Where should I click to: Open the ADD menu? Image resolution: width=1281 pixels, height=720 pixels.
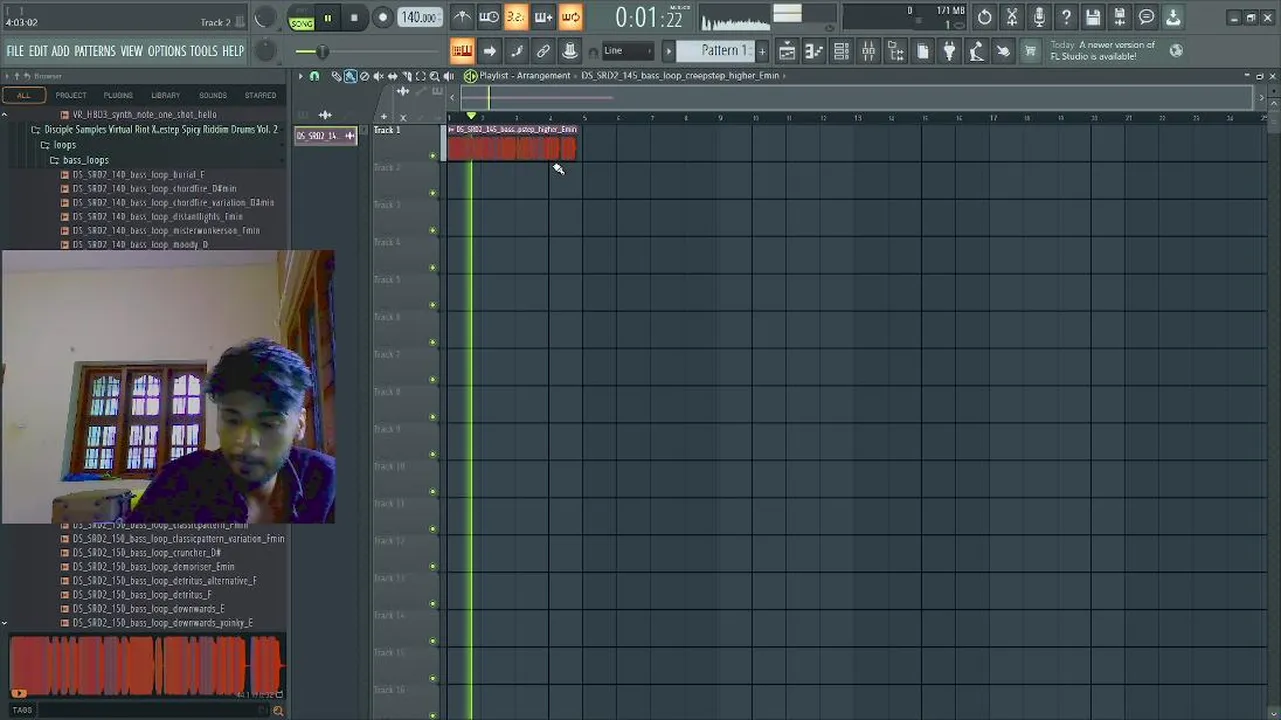tap(60, 51)
